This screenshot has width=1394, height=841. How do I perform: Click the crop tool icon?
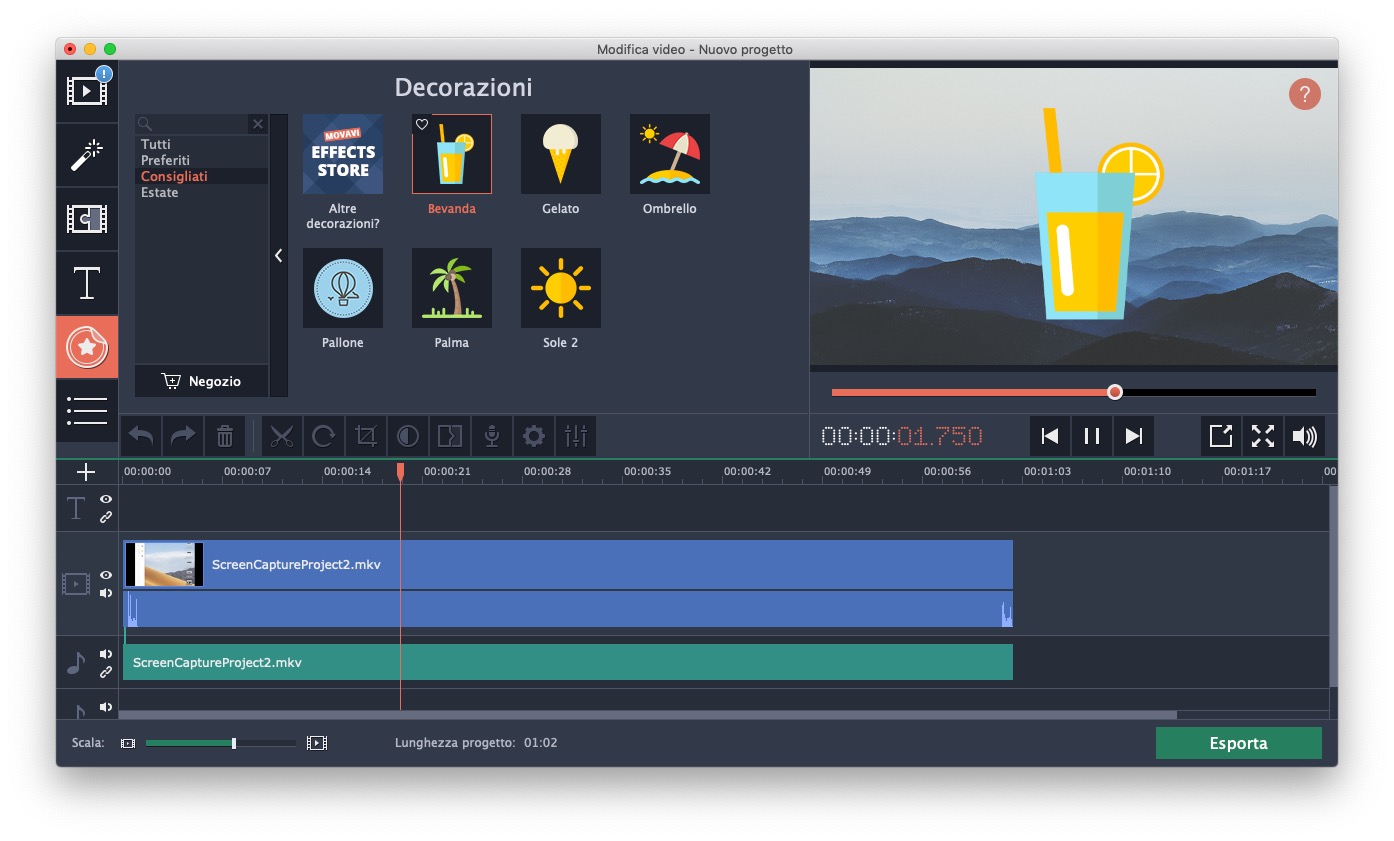pyautogui.click(x=366, y=436)
